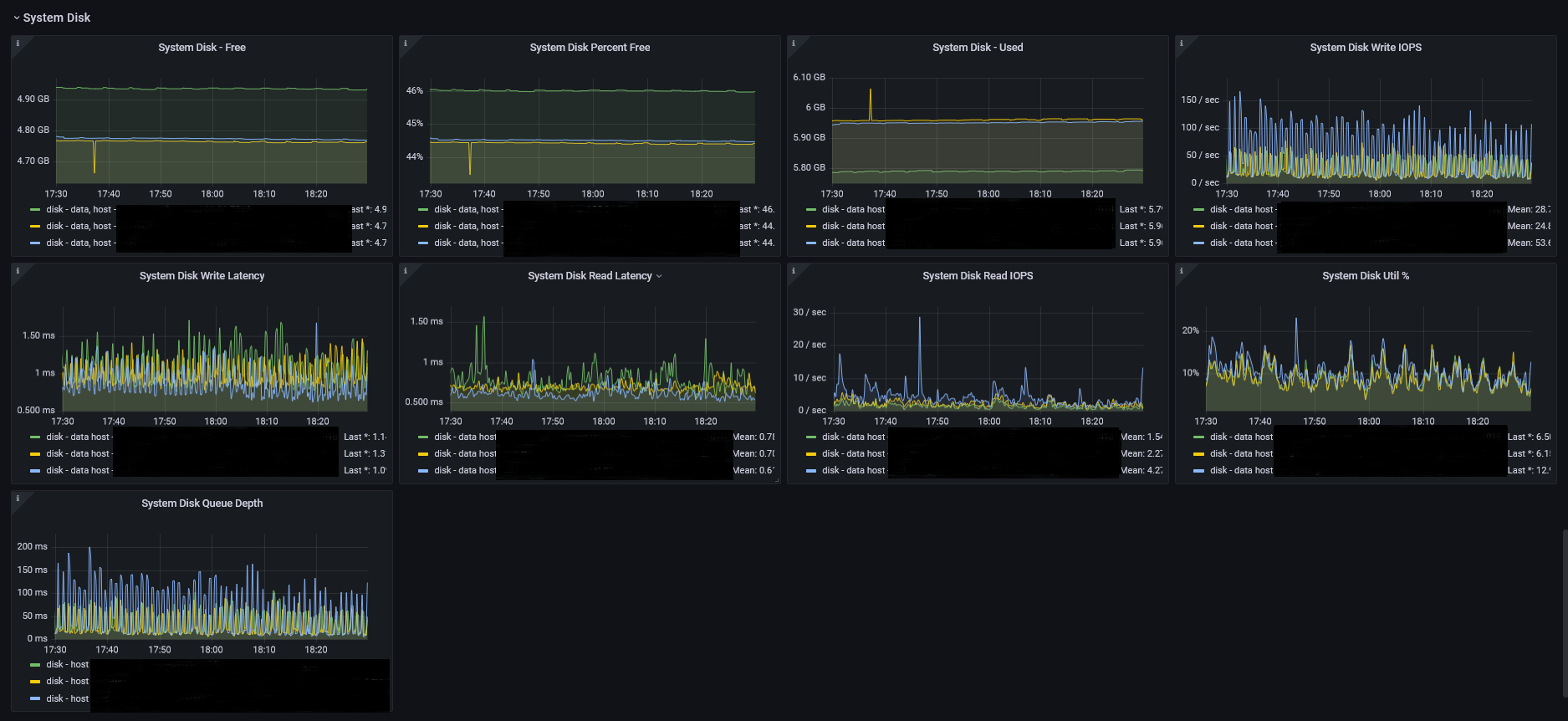
Task: Toggle yellow 'disk - data host' series in Util % legend
Action: (1242, 454)
